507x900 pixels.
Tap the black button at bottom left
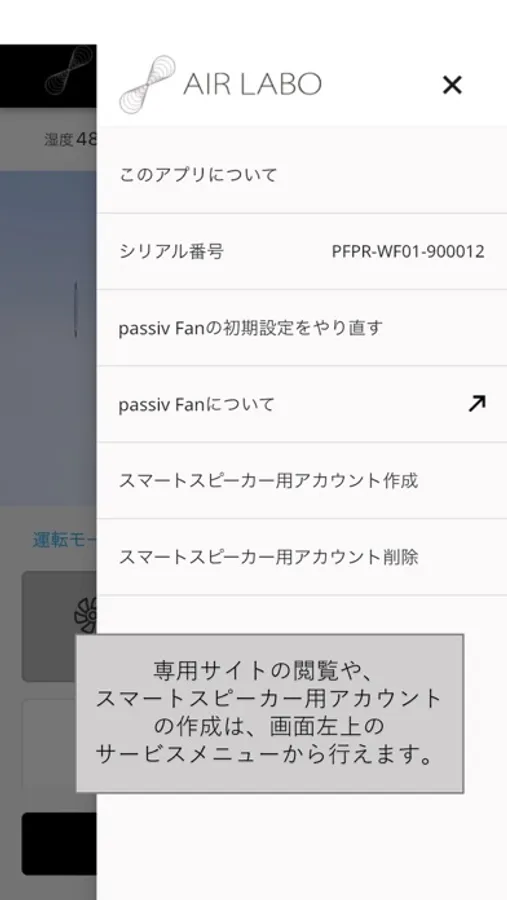click(59, 844)
